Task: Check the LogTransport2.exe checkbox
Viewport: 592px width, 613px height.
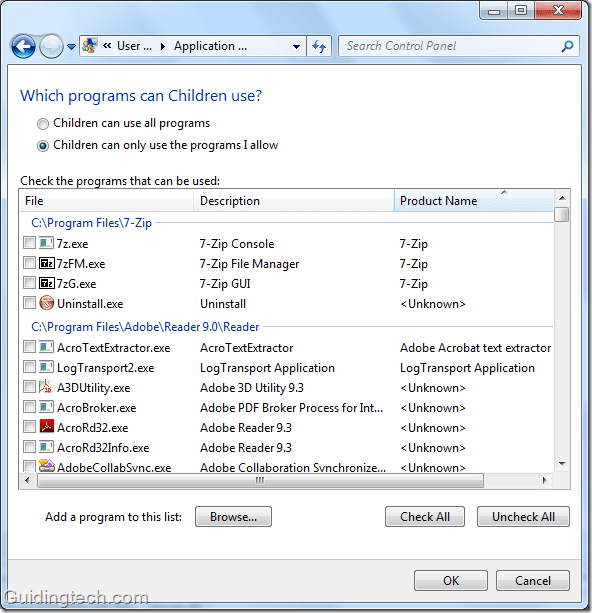Action: click(x=29, y=367)
